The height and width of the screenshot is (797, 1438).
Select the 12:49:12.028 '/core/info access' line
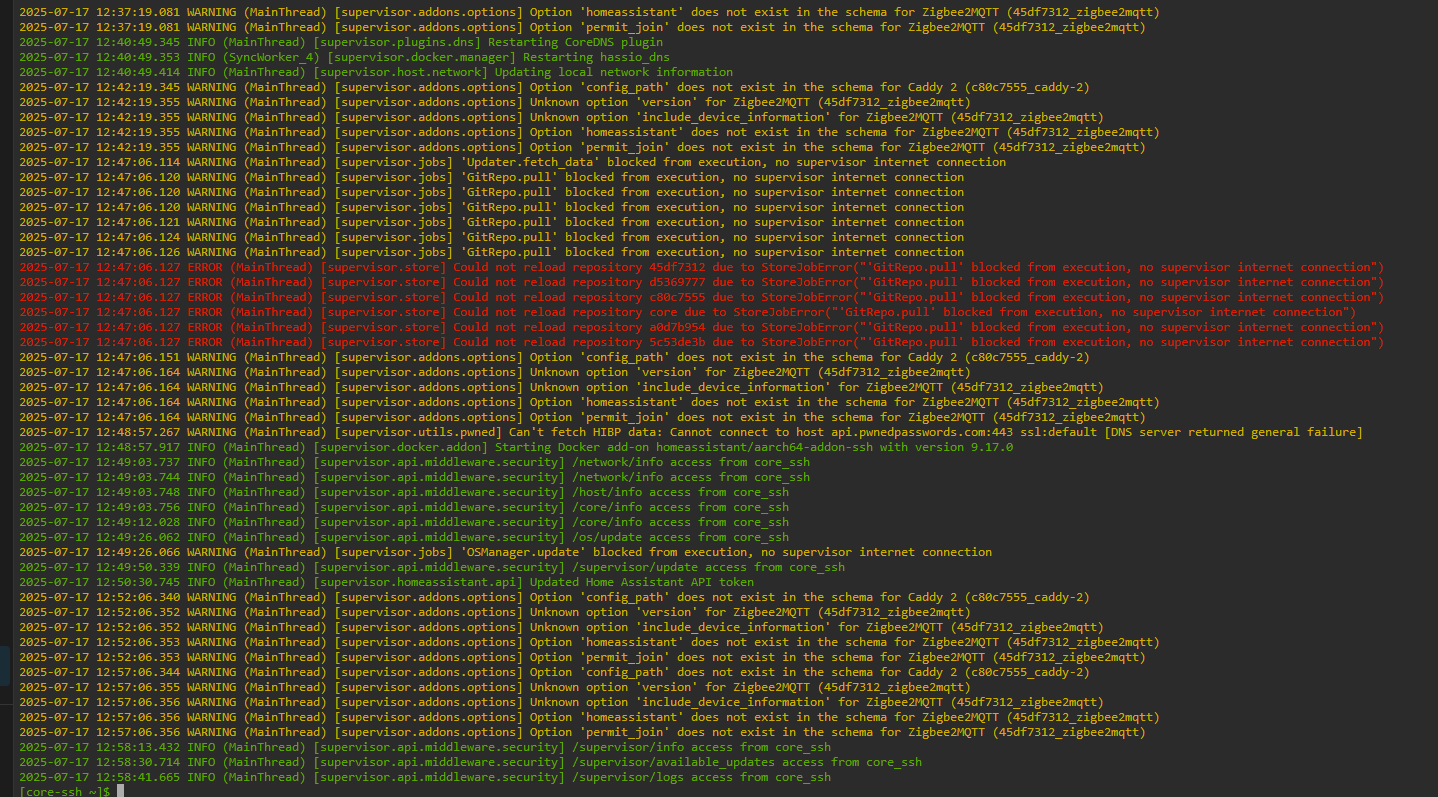(404, 522)
